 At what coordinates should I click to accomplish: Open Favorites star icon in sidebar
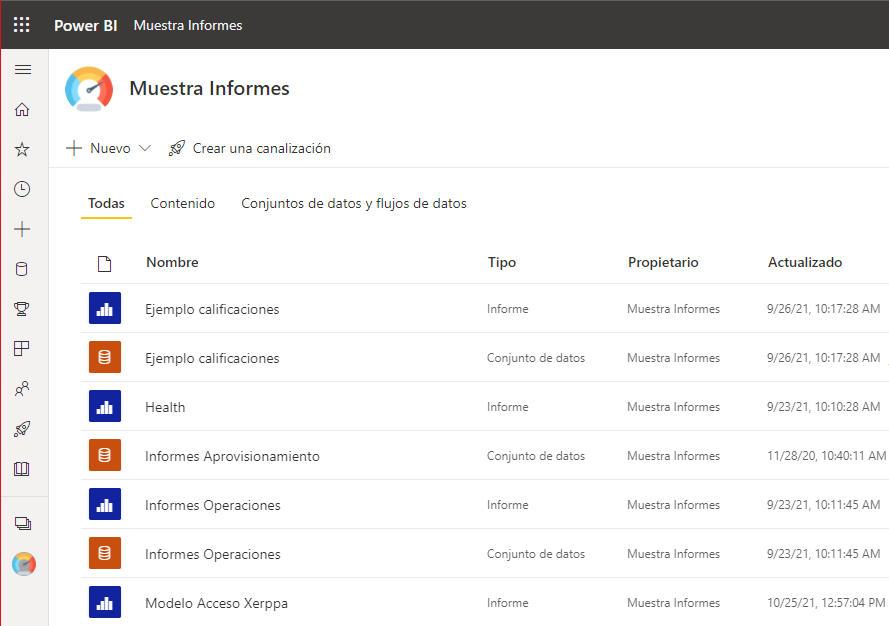coord(22,149)
